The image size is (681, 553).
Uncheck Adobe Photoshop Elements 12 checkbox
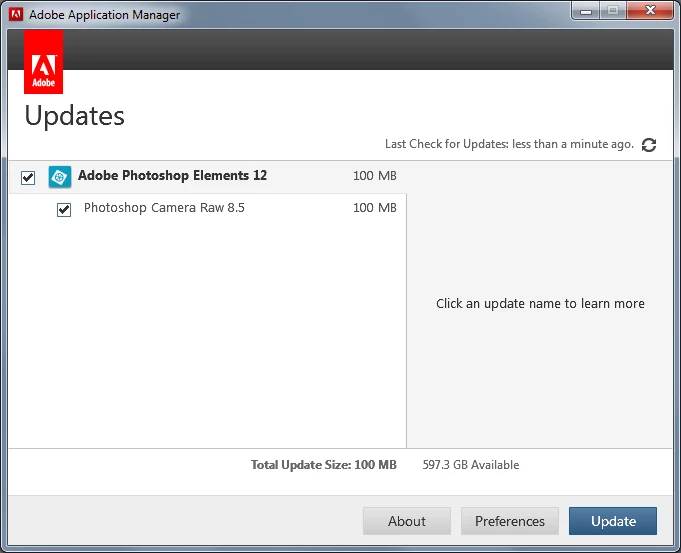coord(28,177)
